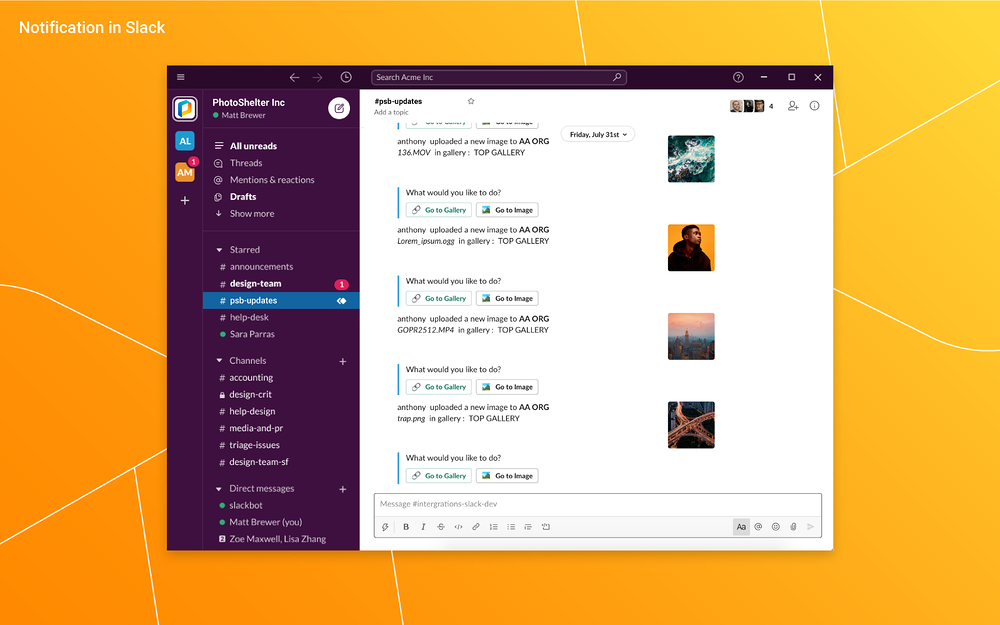Compose a new message

click(339, 108)
